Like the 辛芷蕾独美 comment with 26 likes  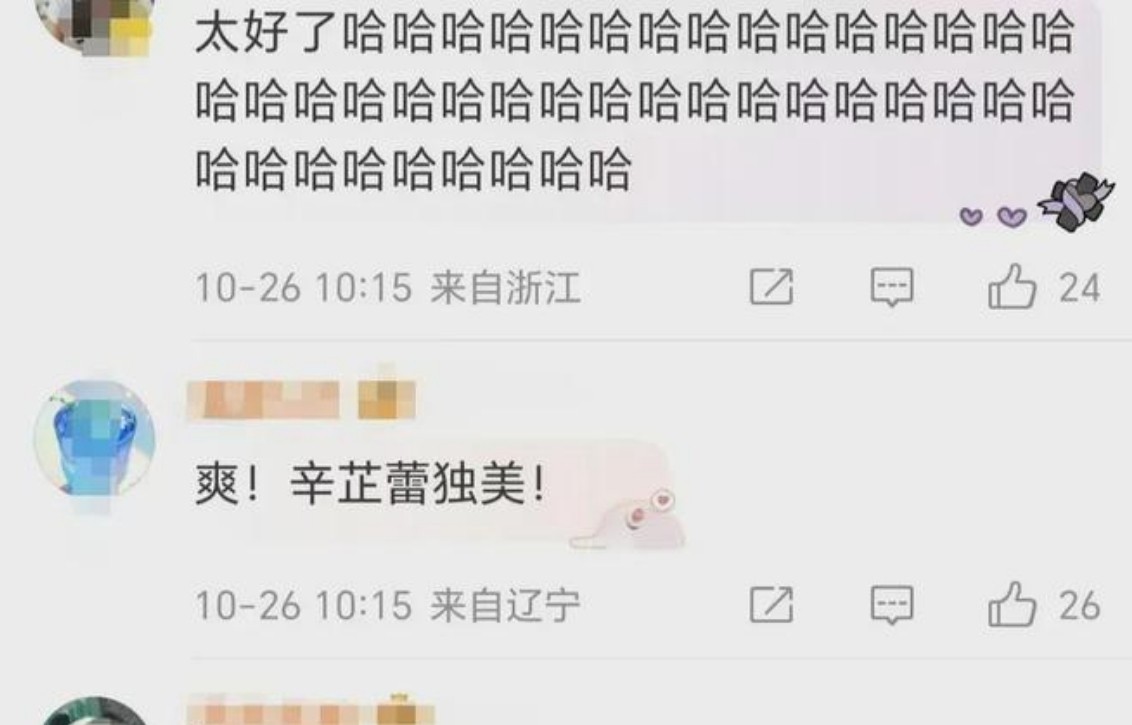point(1012,604)
